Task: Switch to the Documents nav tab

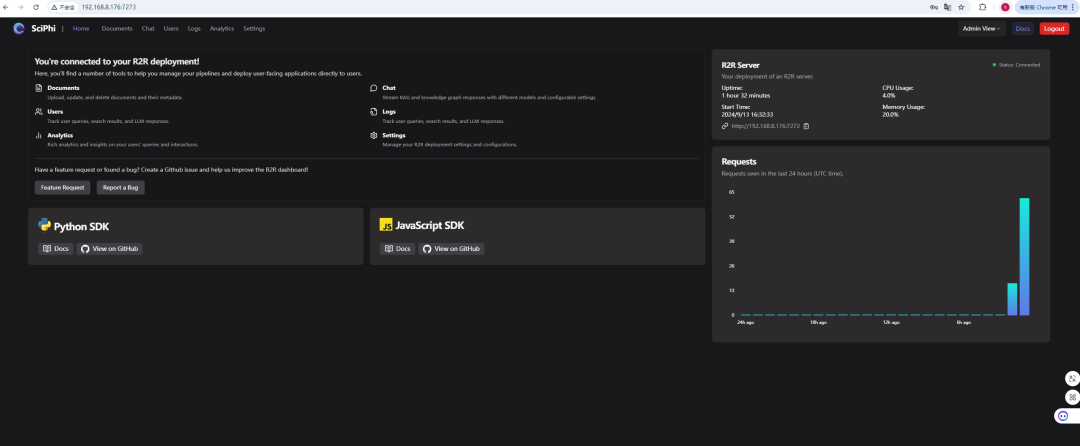Action: (117, 29)
